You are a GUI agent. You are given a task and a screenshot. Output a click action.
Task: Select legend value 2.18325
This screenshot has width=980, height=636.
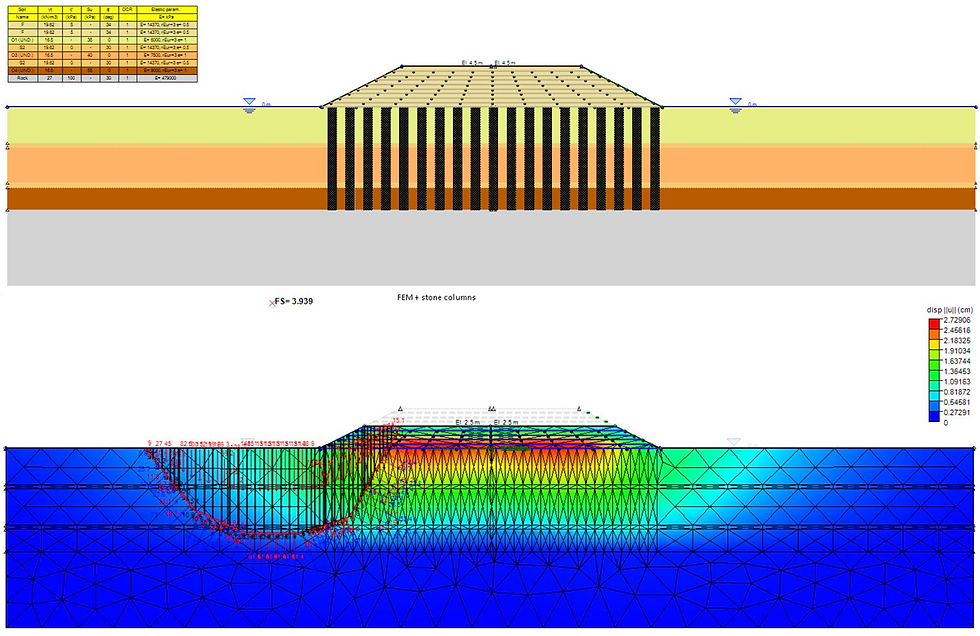tap(957, 340)
